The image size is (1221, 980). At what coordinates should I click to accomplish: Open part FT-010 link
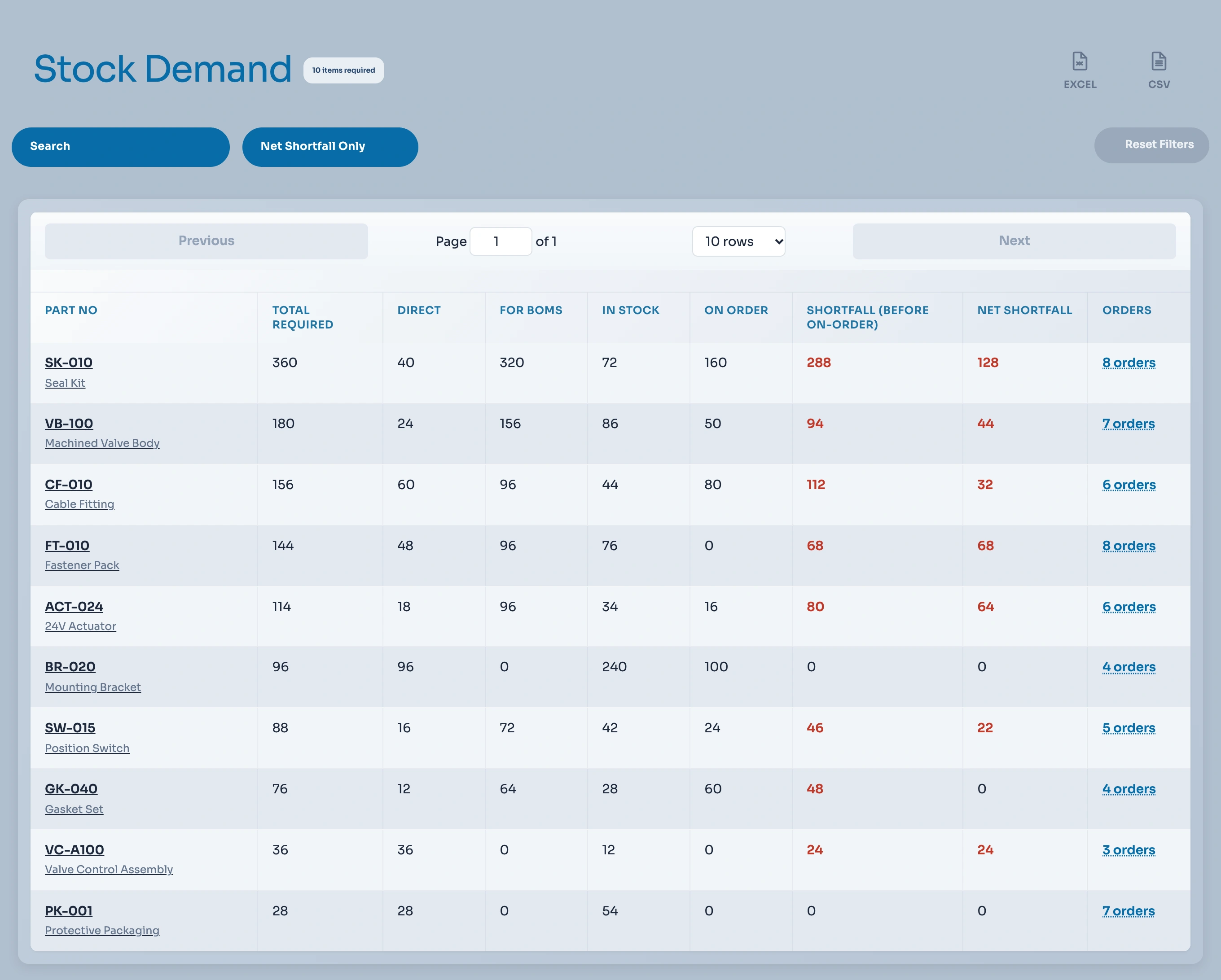click(x=67, y=546)
